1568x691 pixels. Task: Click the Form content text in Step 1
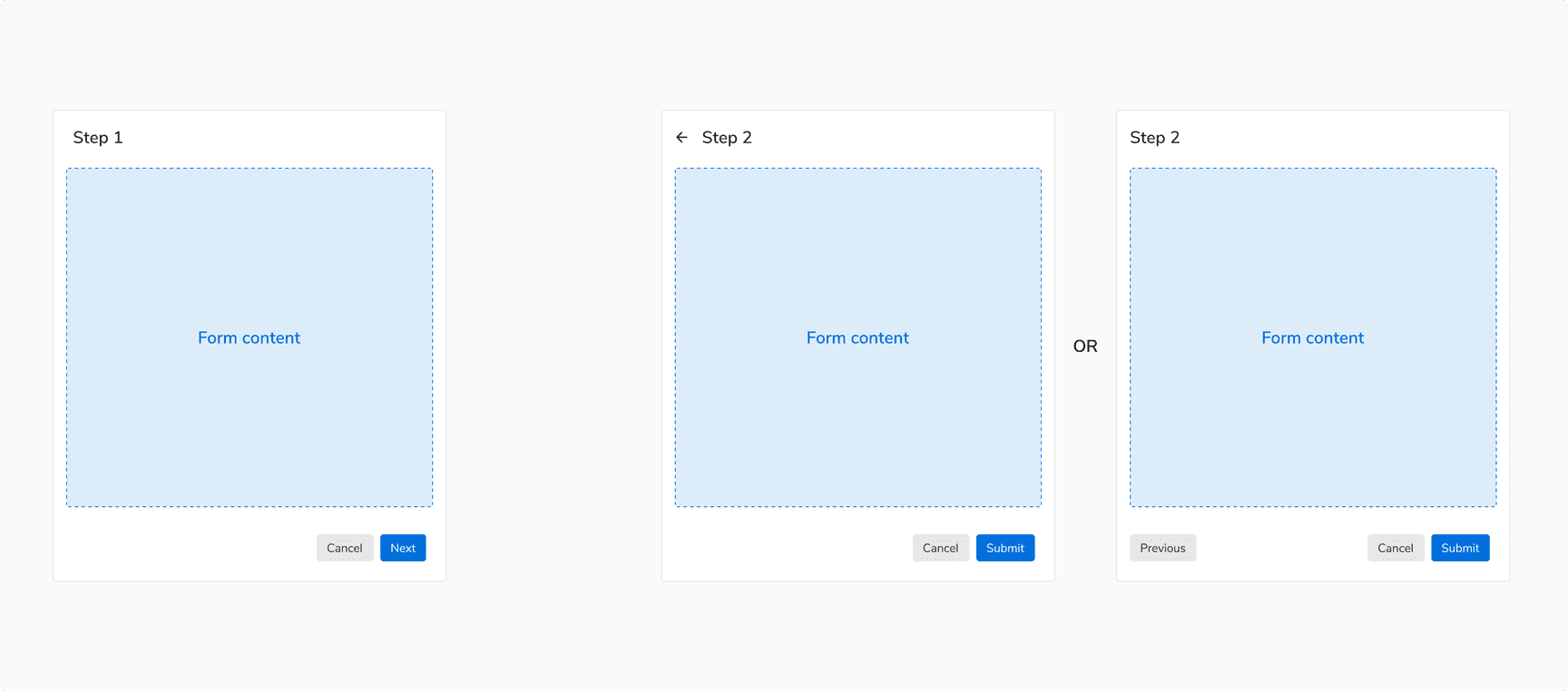click(249, 338)
